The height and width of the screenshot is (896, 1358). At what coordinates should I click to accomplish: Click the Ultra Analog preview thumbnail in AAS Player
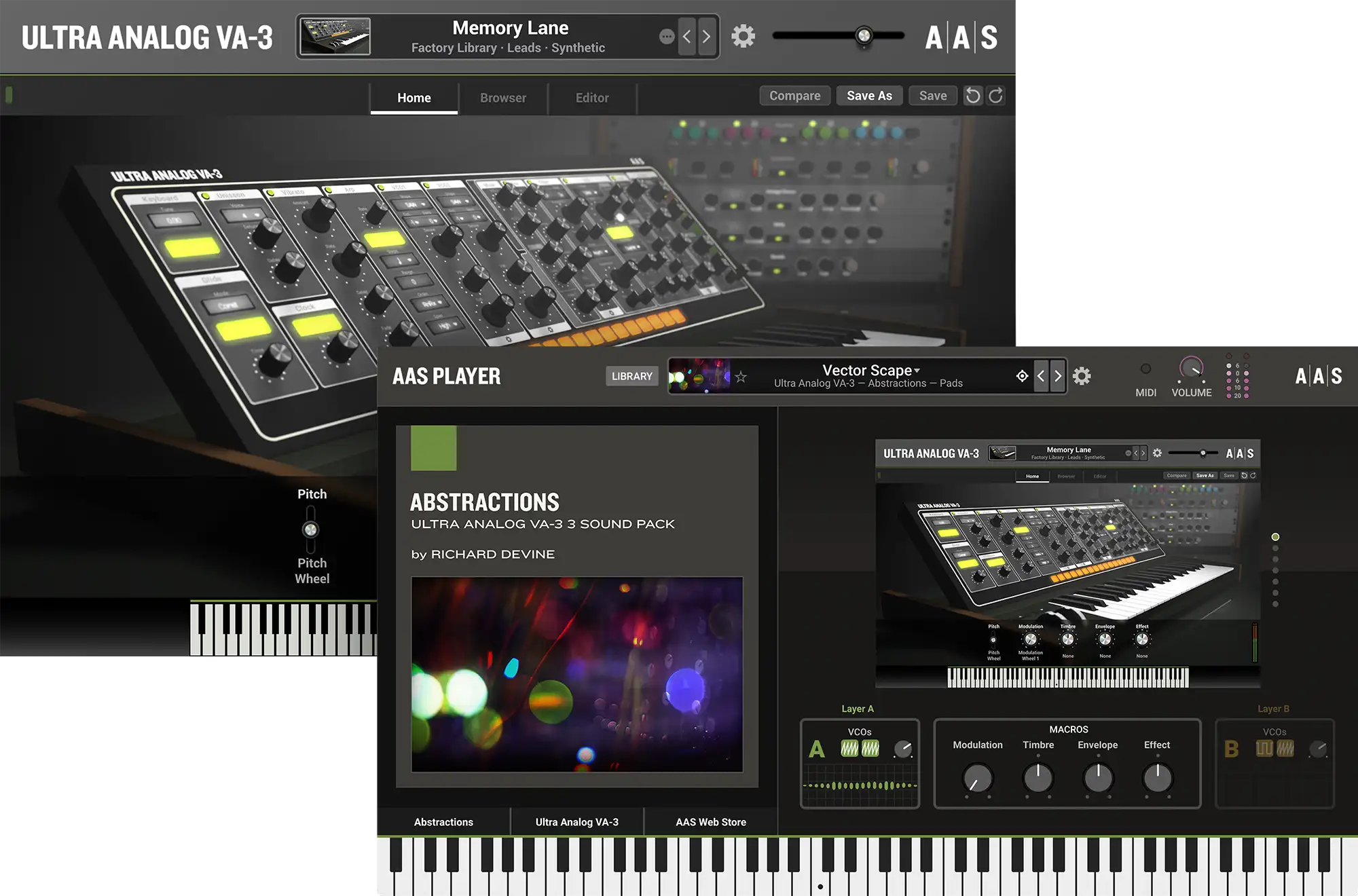(x=1067, y=564)
